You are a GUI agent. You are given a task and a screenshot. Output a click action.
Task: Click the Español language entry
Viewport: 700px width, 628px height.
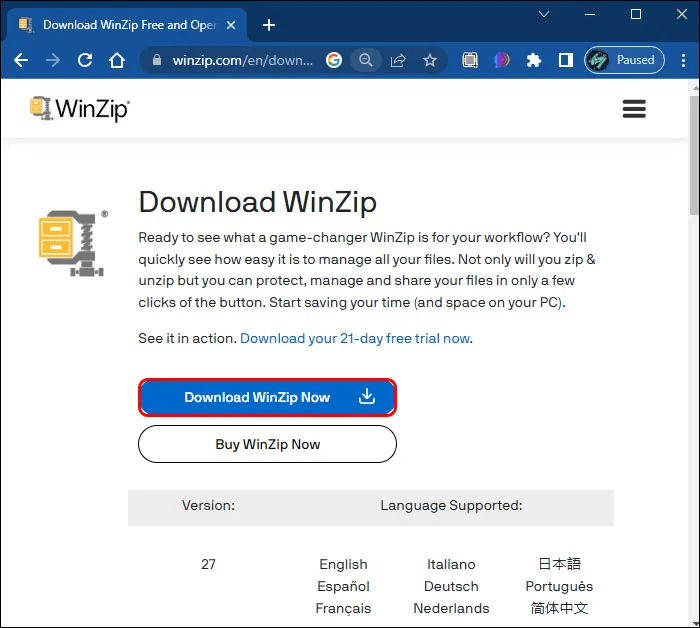343,586
